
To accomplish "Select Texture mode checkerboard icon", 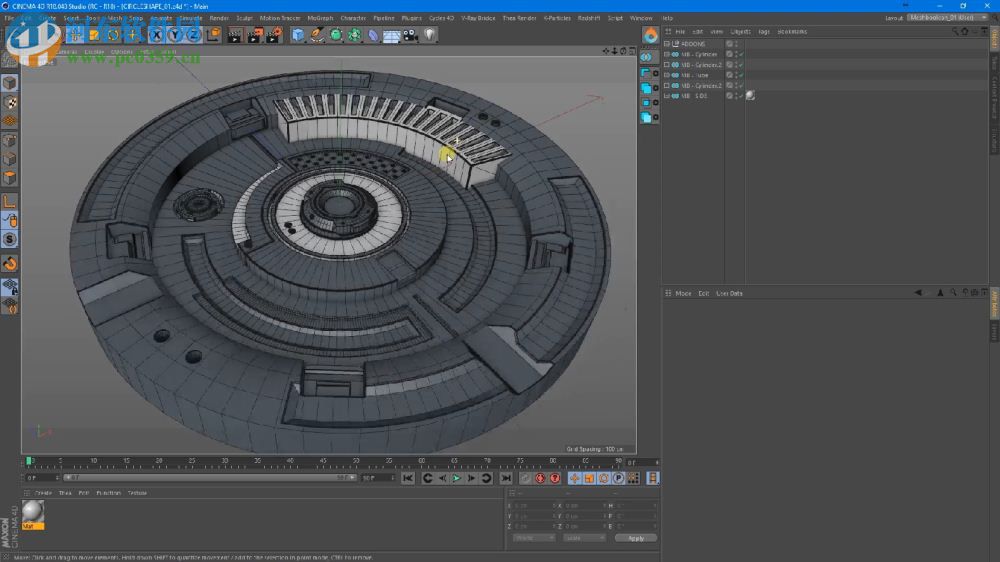I will coord(10,102).
